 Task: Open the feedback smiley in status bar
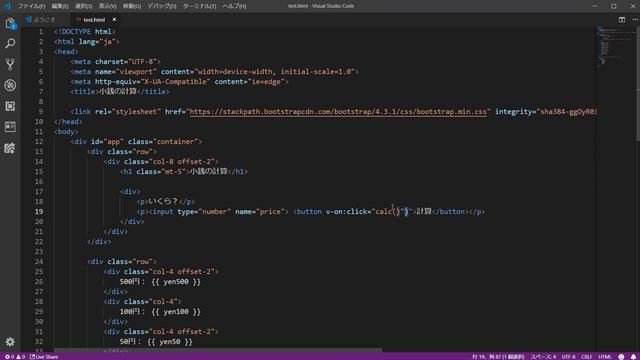point(621,357)
